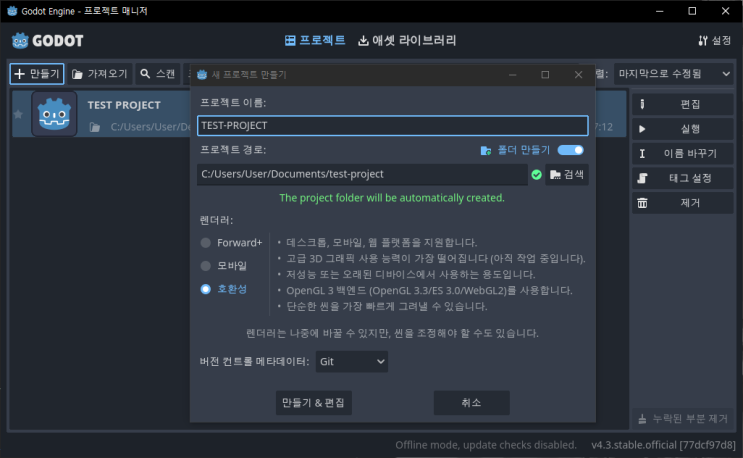Click the favorite star of TEST PROJECT
This screenshot has height=458, width=743.
click(18, 114)
